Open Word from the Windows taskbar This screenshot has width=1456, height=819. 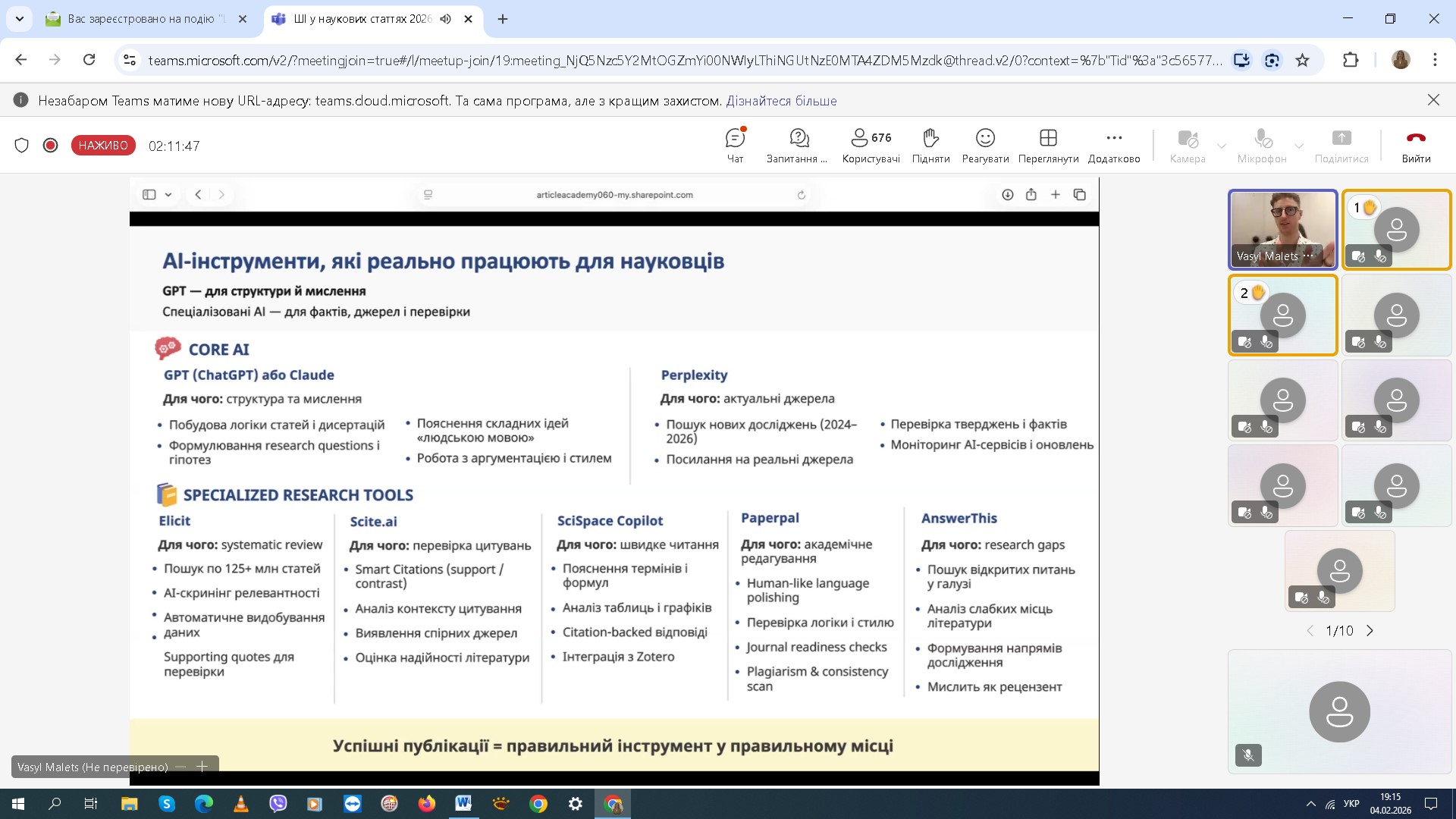pyautogui.click(x=463, y=804)
